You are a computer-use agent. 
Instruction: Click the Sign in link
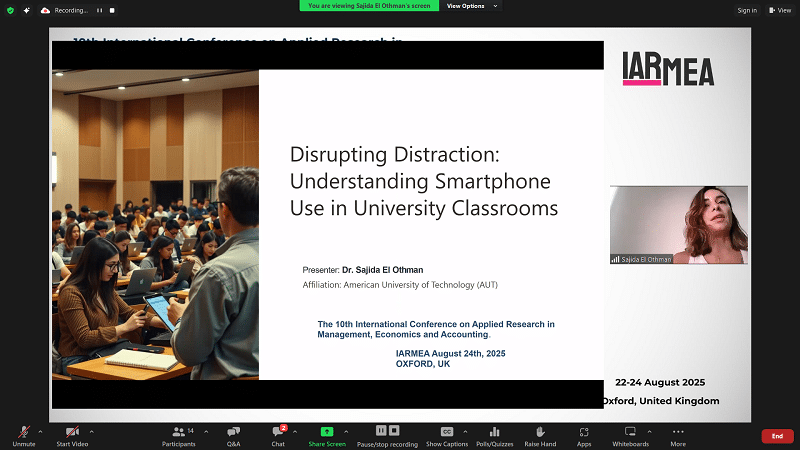pos(747,10)
